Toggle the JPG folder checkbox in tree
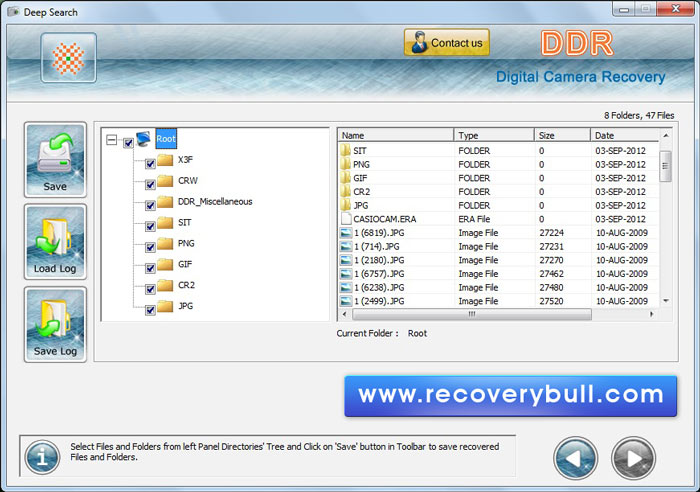 pyautogui.click(x=150, y=310)
